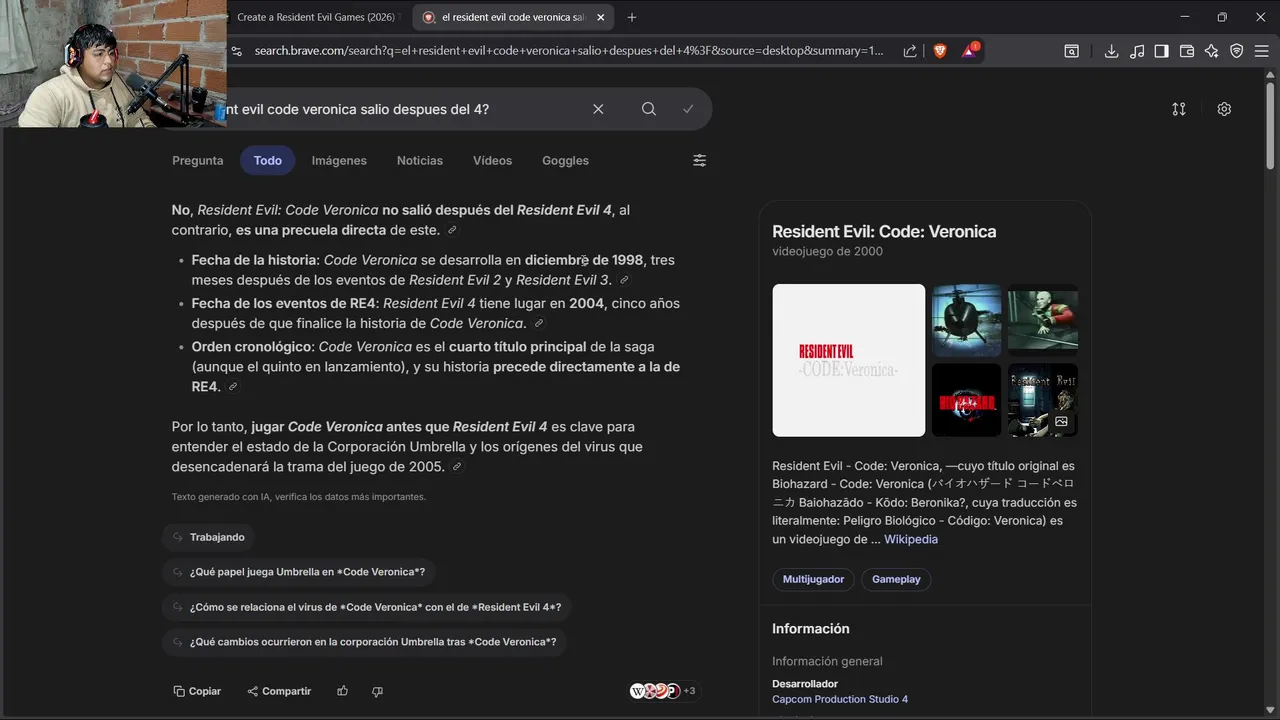Click the 'Información' heading

click(x=811, y=628)
